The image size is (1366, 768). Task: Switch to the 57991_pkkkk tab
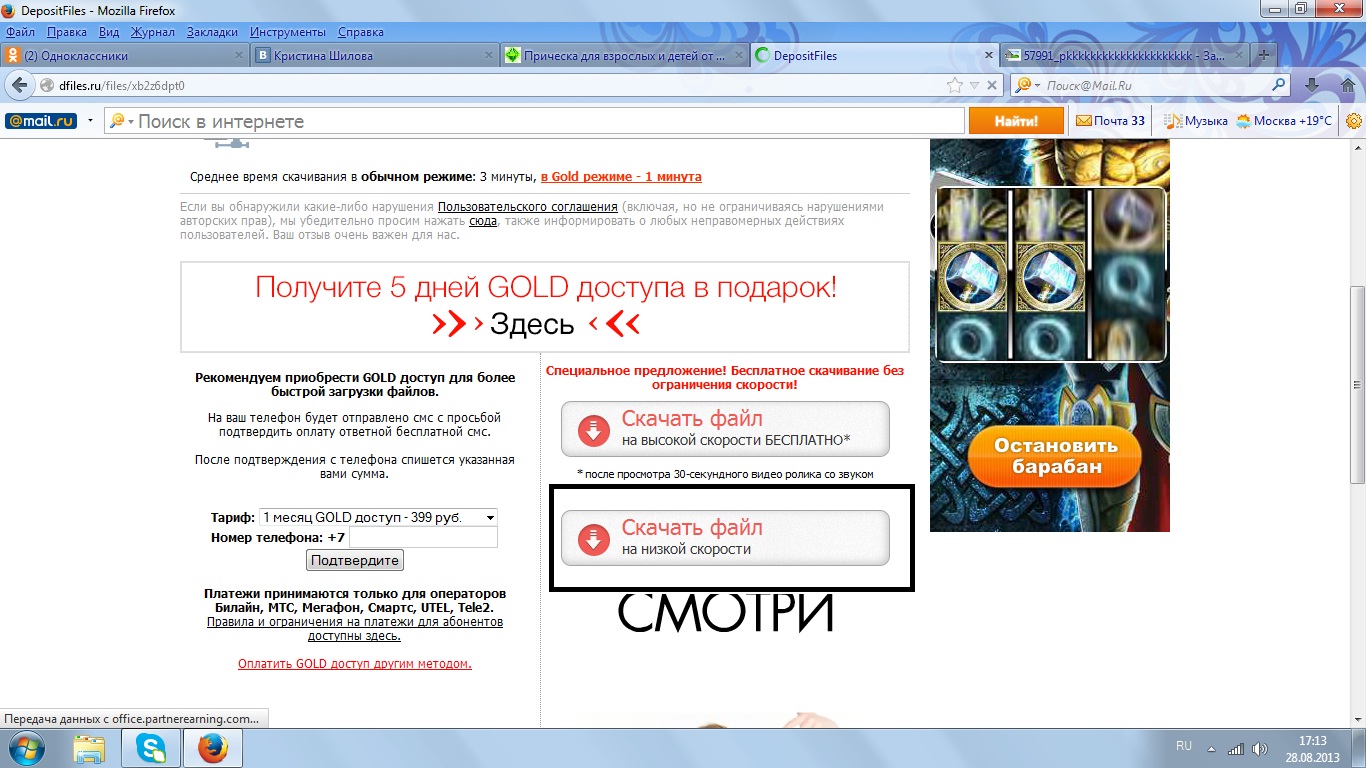click(x=1125, y=56)
